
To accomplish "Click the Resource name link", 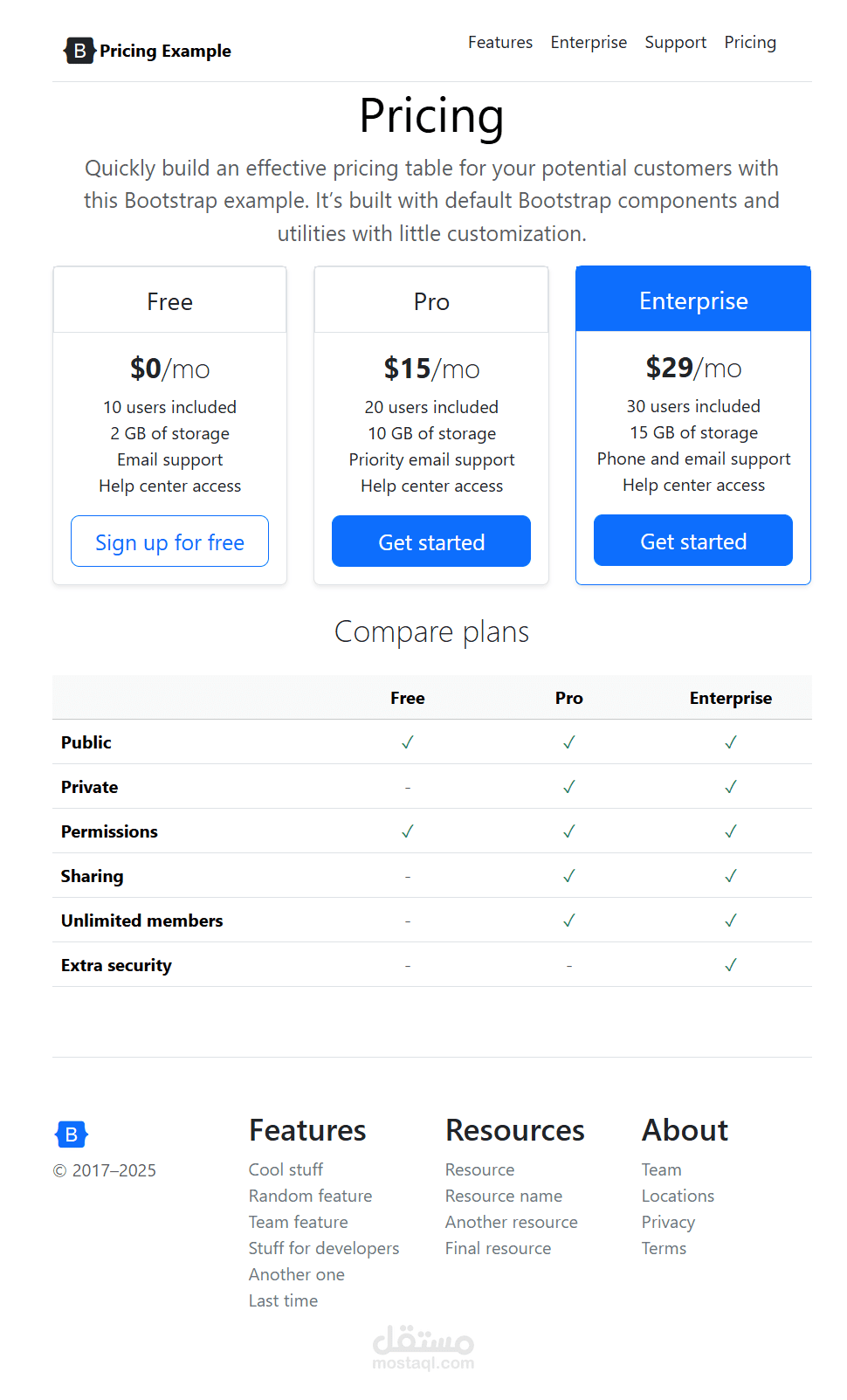I will [504, 1196].
